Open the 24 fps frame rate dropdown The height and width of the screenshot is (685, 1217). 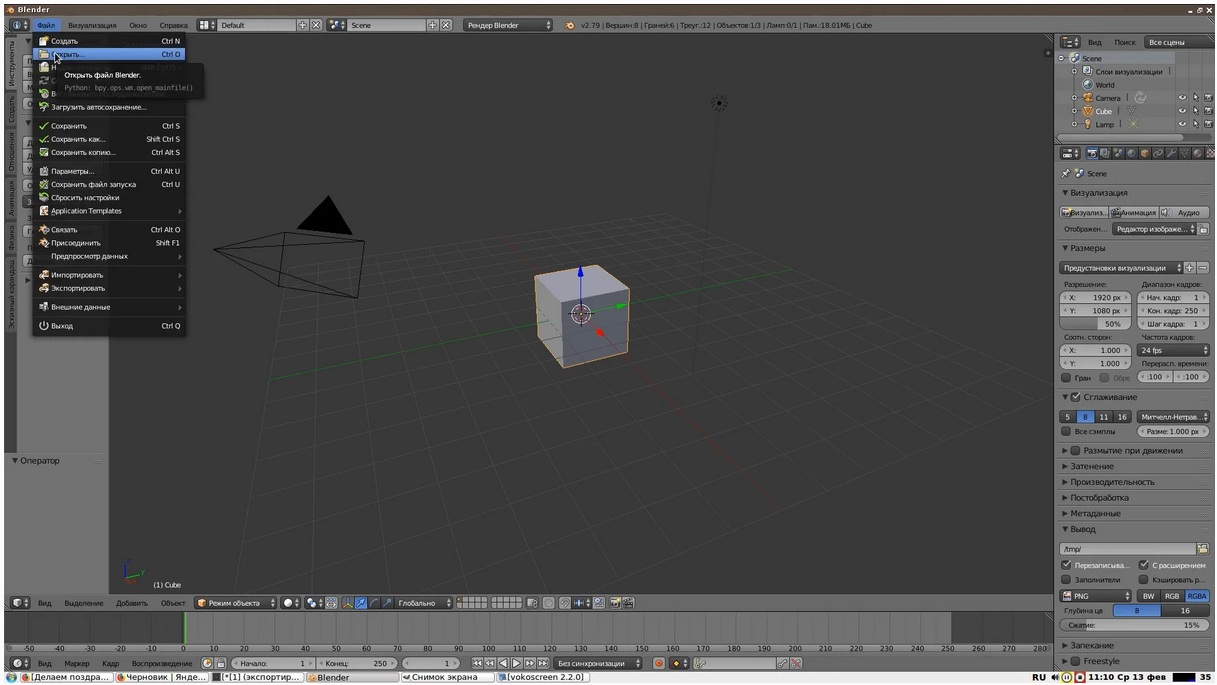coord(1173,350)
